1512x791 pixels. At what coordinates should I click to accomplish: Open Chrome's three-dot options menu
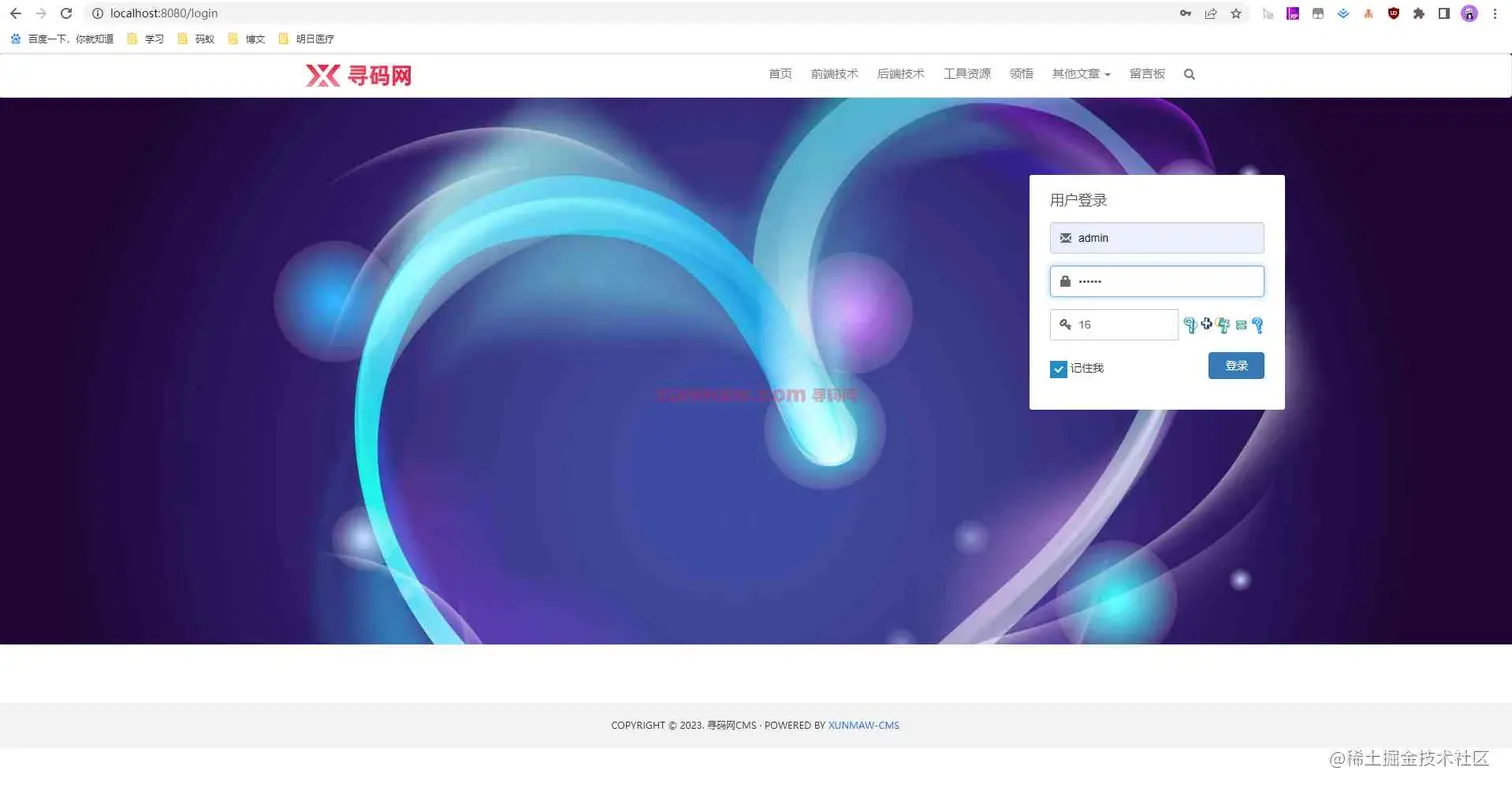(1496, 13)
